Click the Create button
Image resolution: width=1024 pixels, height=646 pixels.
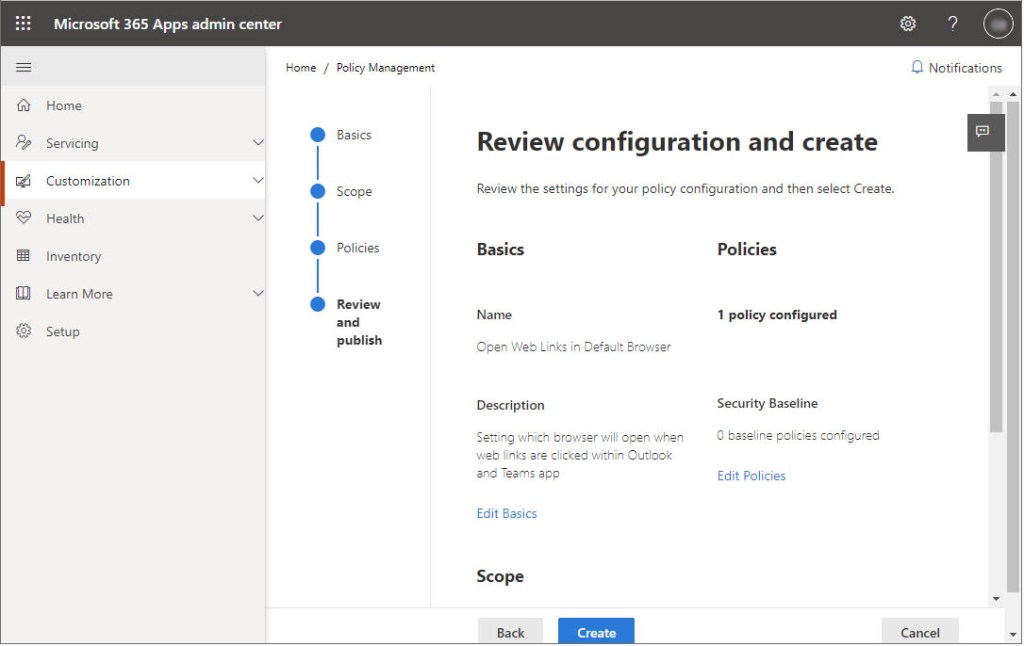[596, 632]
